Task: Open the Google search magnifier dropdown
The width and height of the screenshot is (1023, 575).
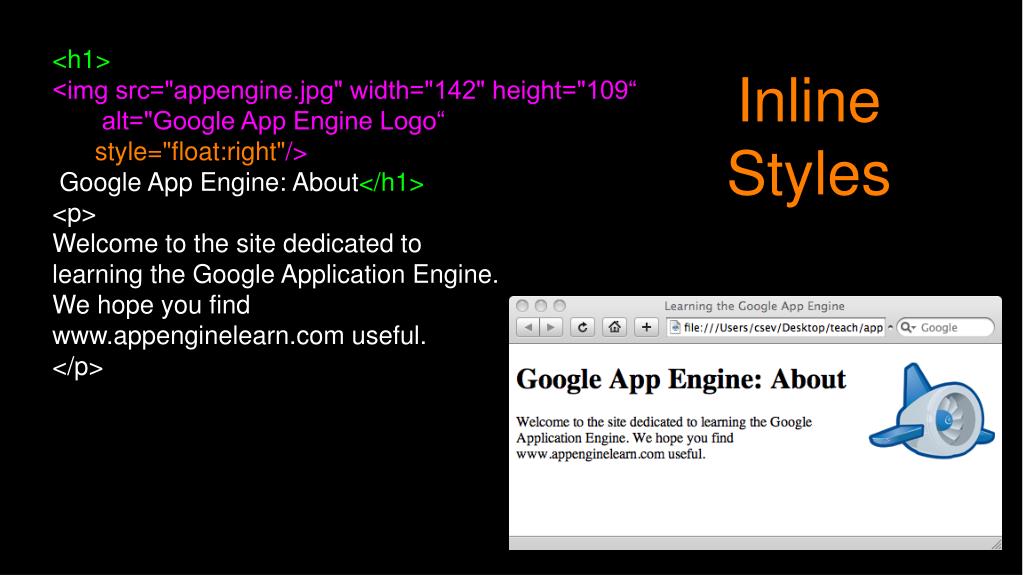Action: coord(908,328)
